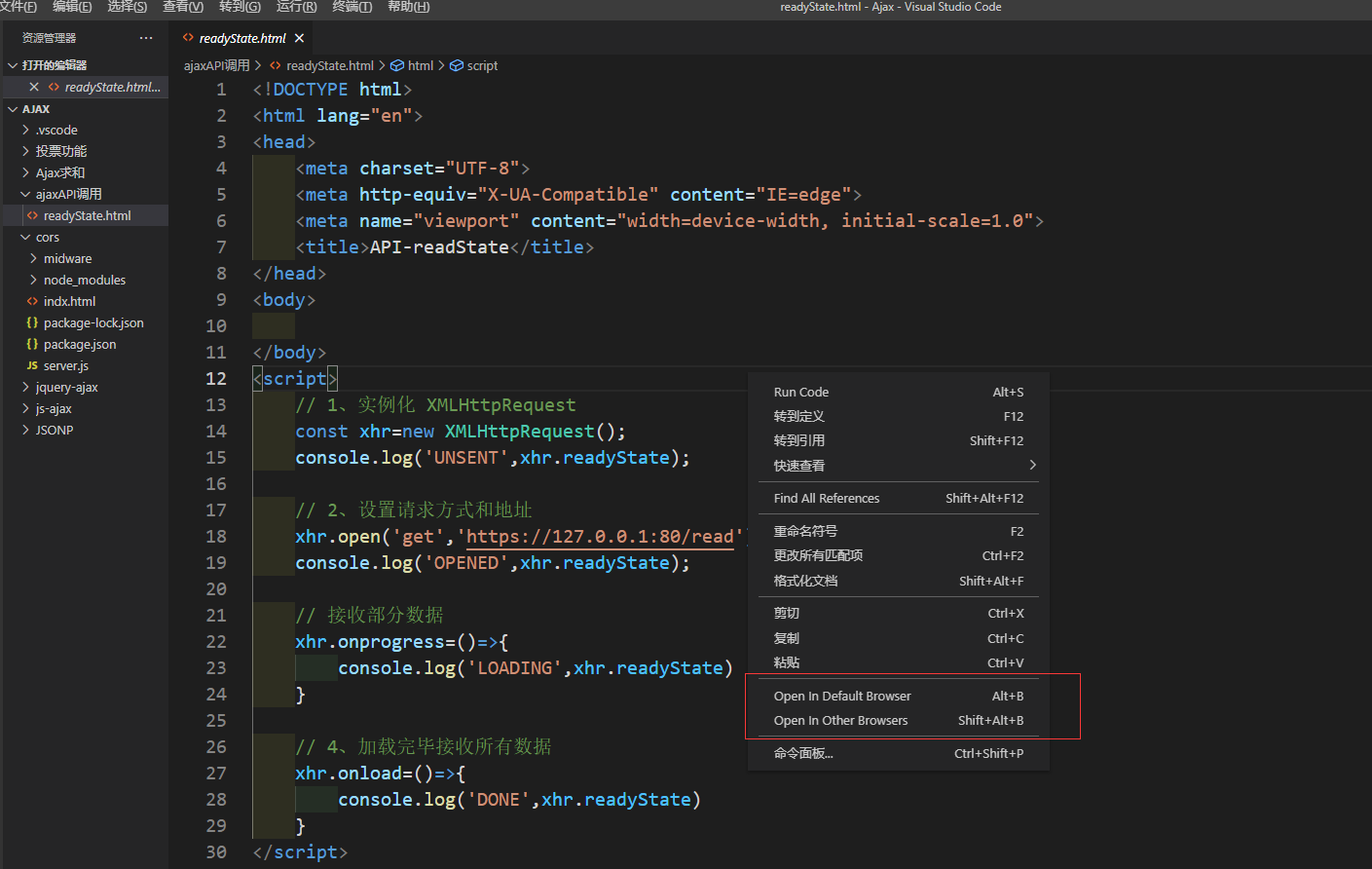
Task: Click the API-readState title text
Action: (439, 247)
